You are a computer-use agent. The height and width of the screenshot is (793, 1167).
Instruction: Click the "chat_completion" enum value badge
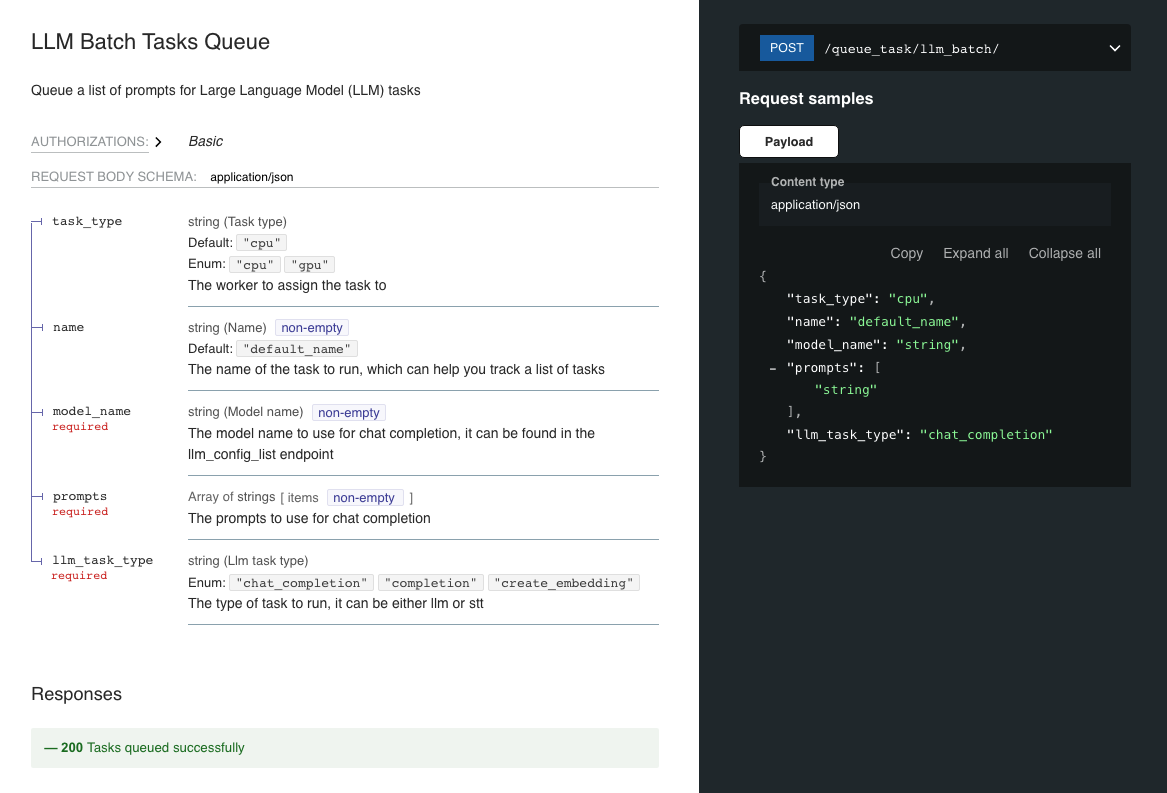pos(301,583)
